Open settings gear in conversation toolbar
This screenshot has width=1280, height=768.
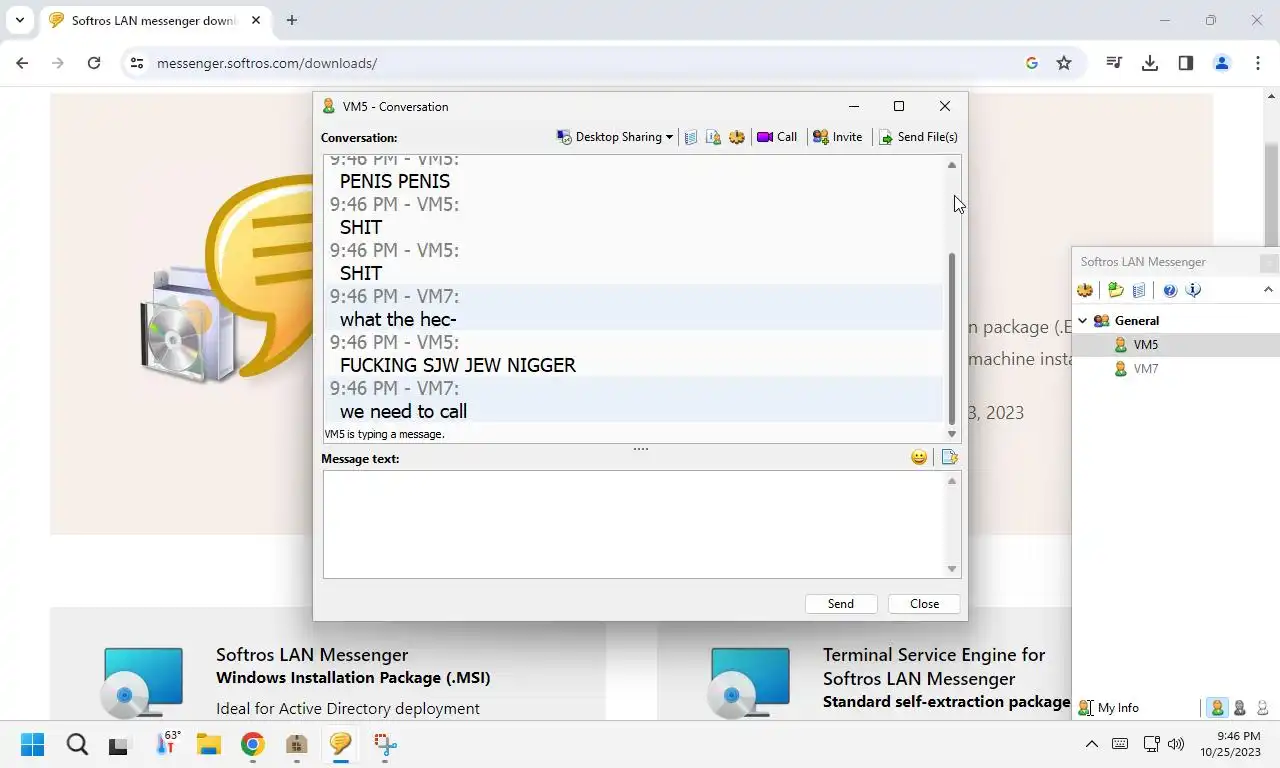(x=737, y=137)
